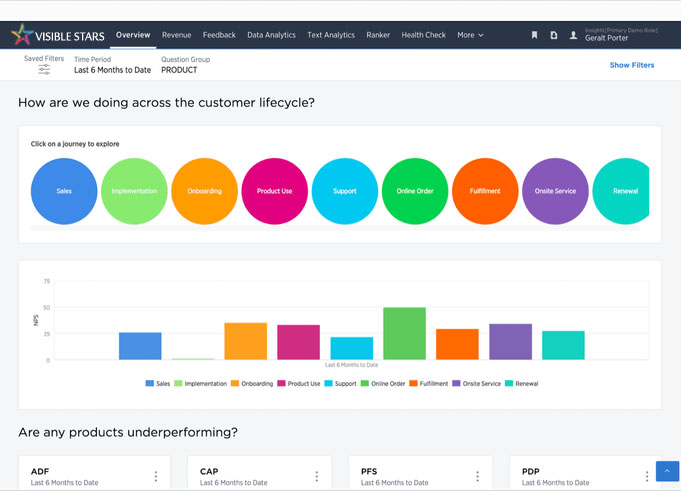Click the Online Order bar in chart
This screenshot has width=681, height=491.
[404, 334]
